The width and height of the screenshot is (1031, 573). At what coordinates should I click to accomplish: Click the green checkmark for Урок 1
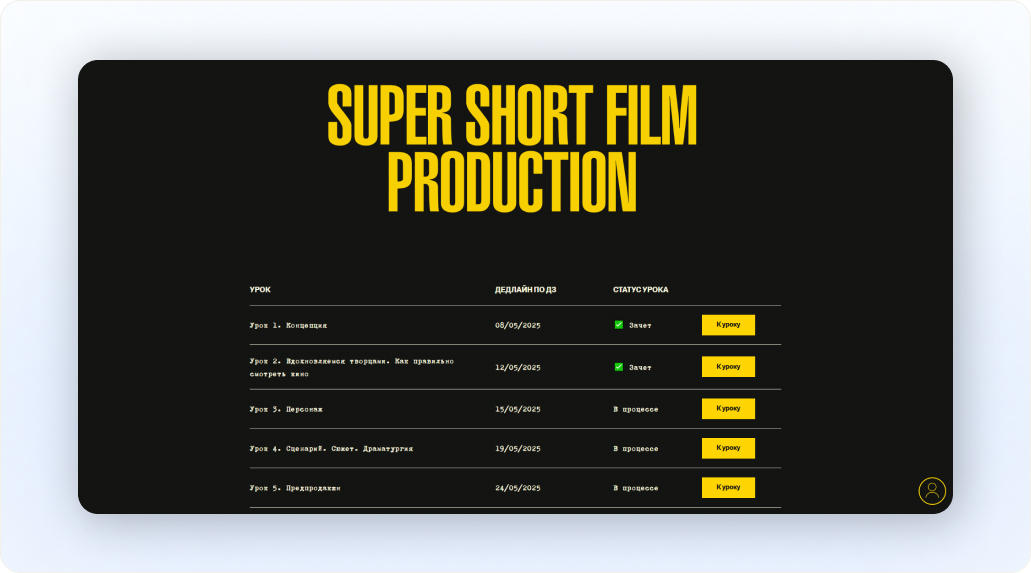point(619,325)
